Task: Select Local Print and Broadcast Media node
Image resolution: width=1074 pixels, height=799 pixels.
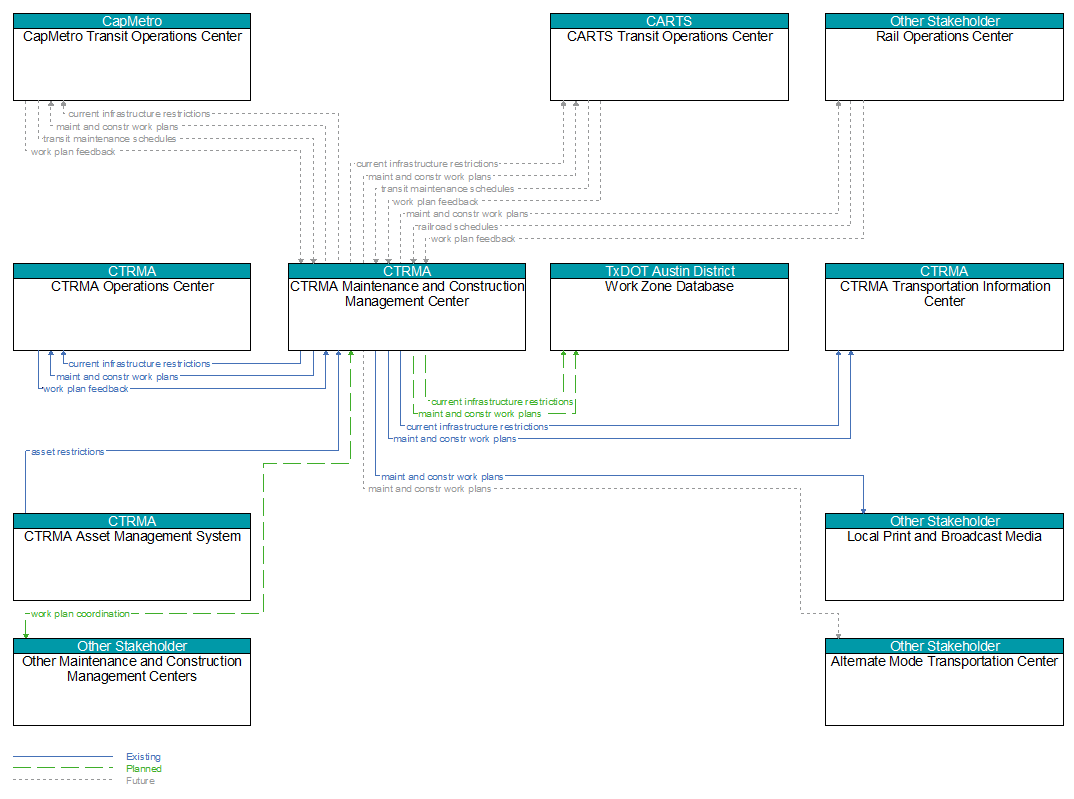Action: (944, 557)
